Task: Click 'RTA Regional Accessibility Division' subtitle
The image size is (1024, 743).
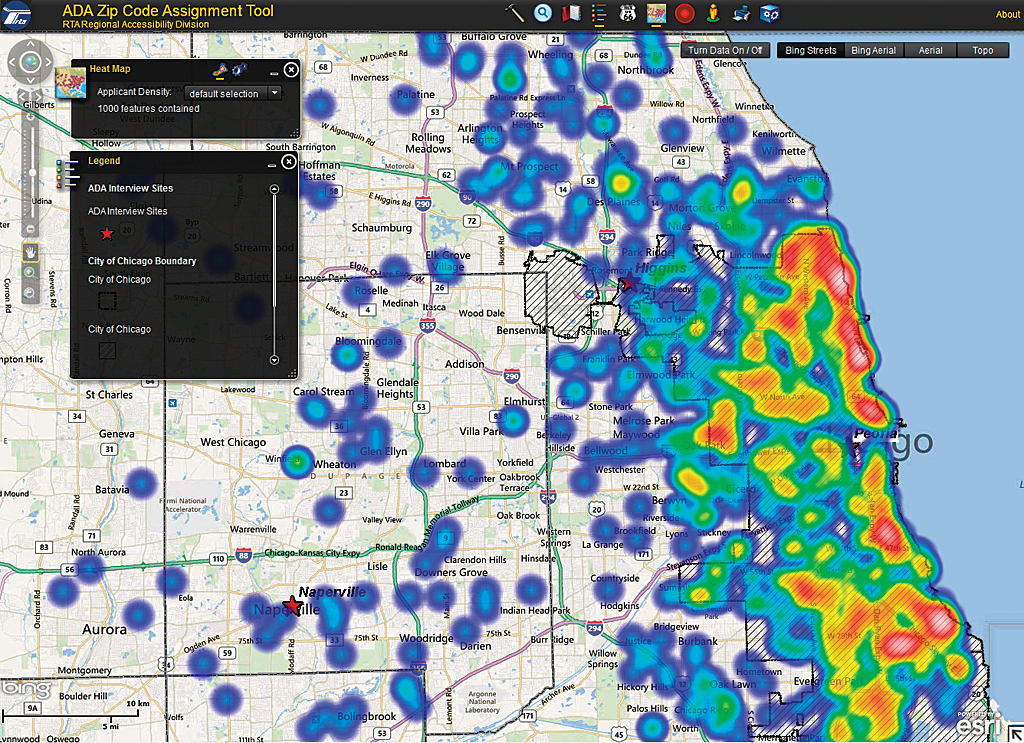Action: point(136,24)
